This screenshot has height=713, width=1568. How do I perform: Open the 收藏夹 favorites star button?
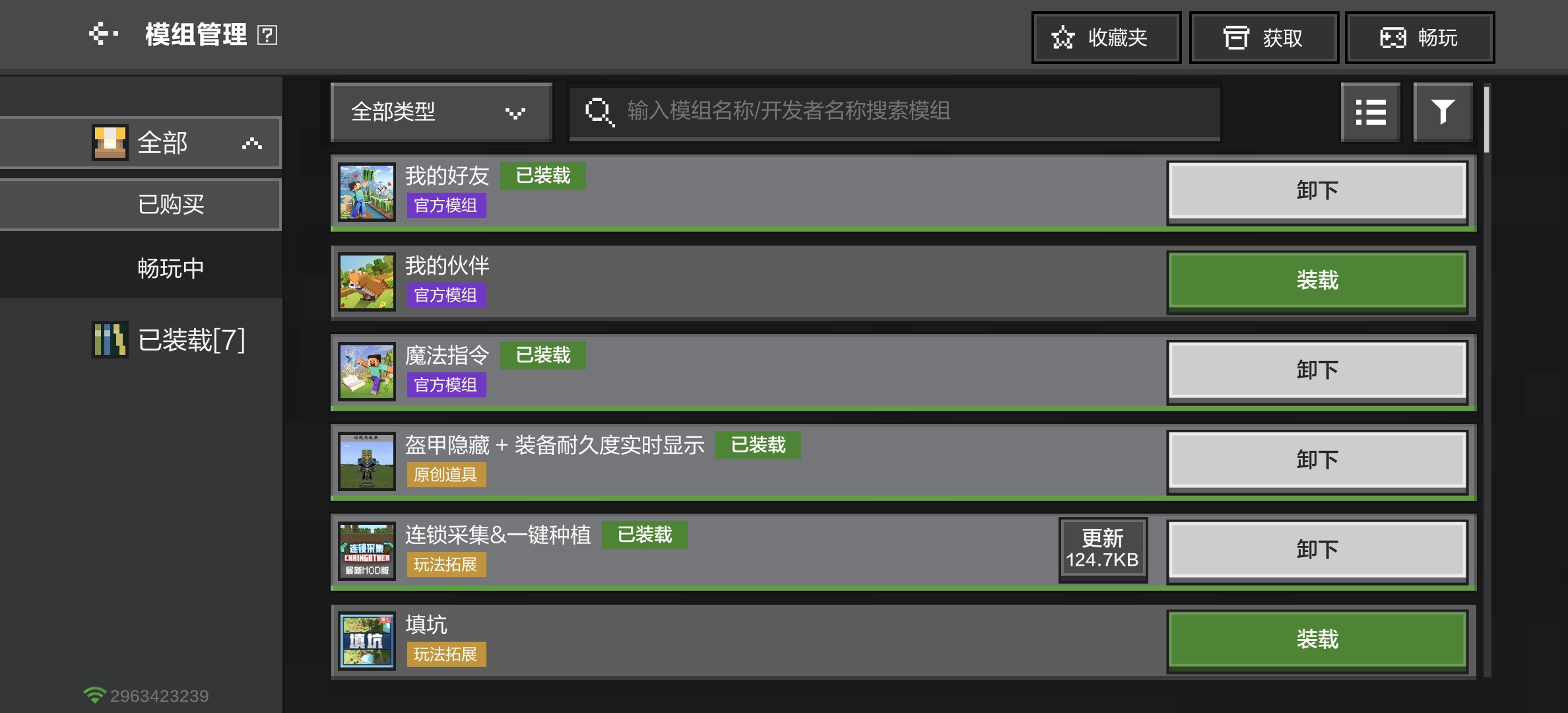pyautogui.click(x=1106, y=38)
